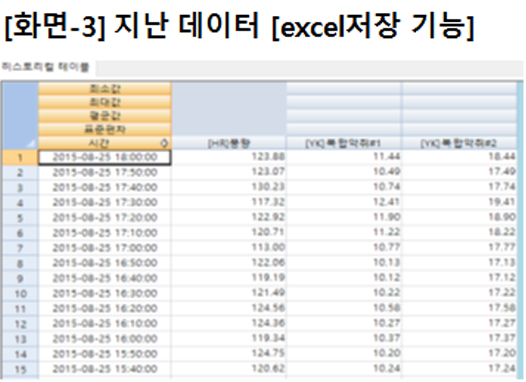Click the [HR]풍량 column header
Image resolution: width=526 pixels, height=382 pixels.
pos(229,144)
